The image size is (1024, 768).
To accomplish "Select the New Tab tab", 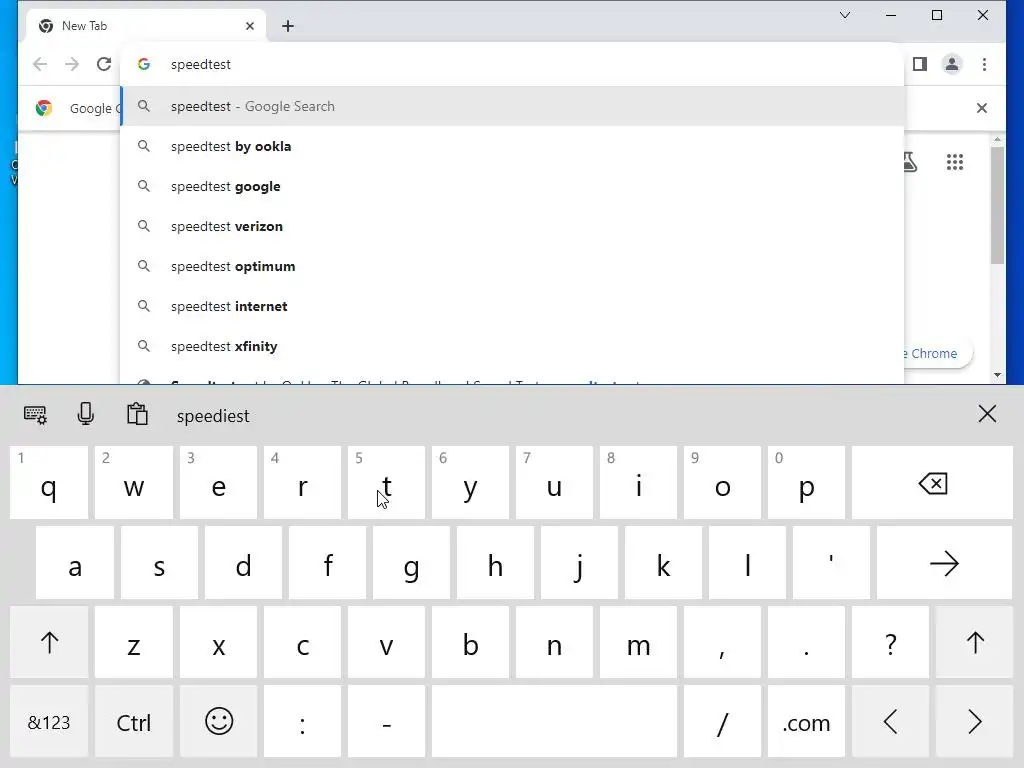I will (144, 26).
